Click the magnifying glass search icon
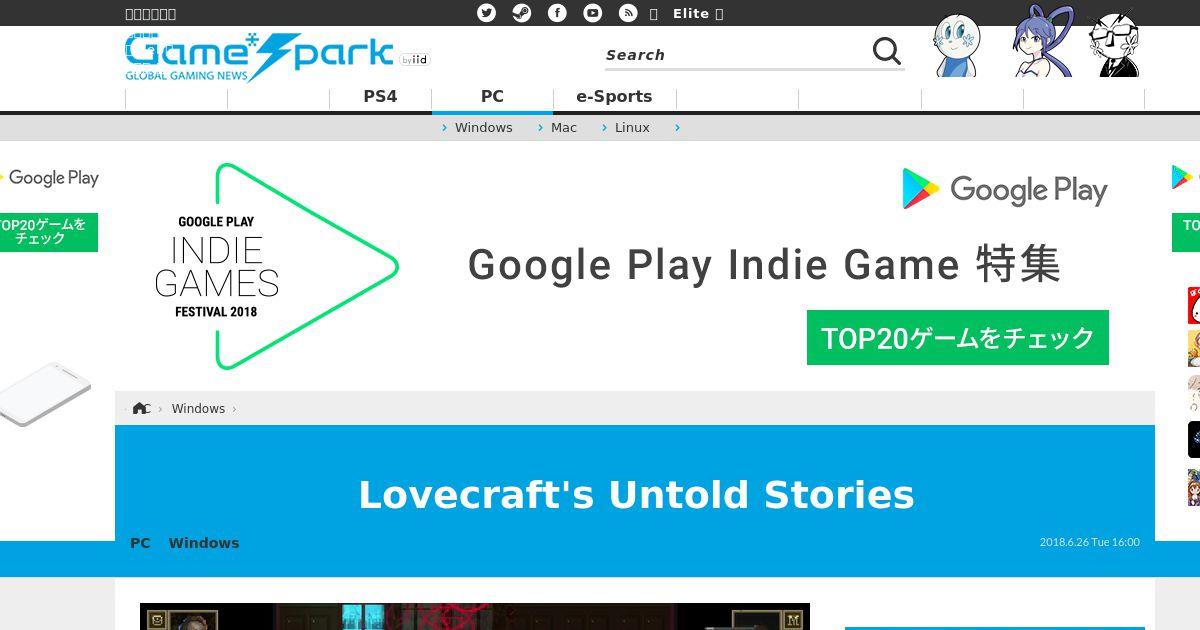 (887, 51)
